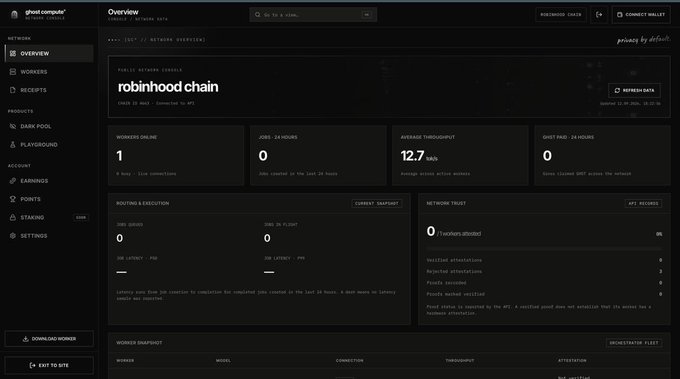The height and width of the screenshot is (379, 680).
Task: Select the Overview nav item
Action: 49,53
